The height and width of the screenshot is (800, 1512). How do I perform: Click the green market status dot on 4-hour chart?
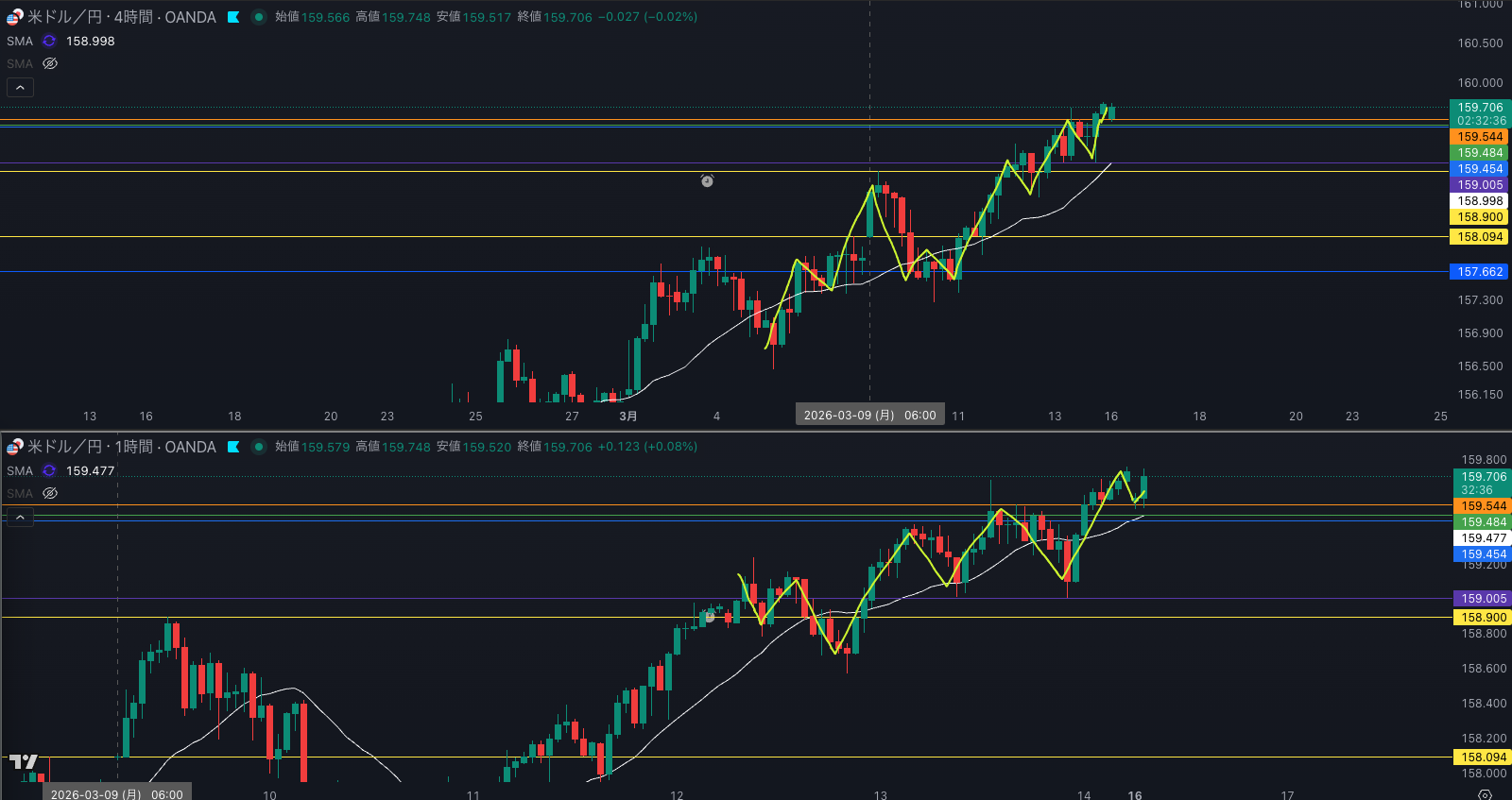click(x=258, y=17)
